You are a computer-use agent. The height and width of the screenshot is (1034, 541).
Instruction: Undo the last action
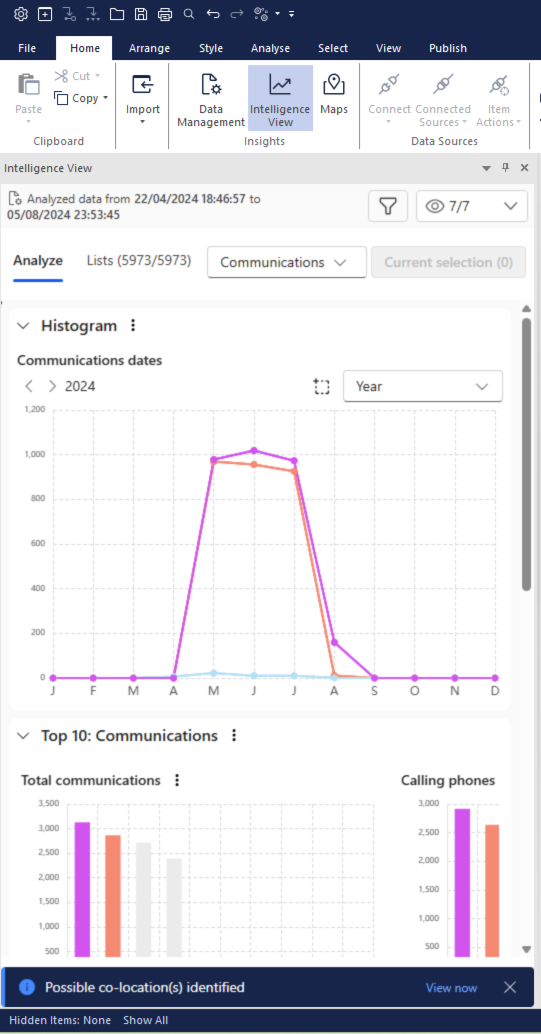point(212,14)
